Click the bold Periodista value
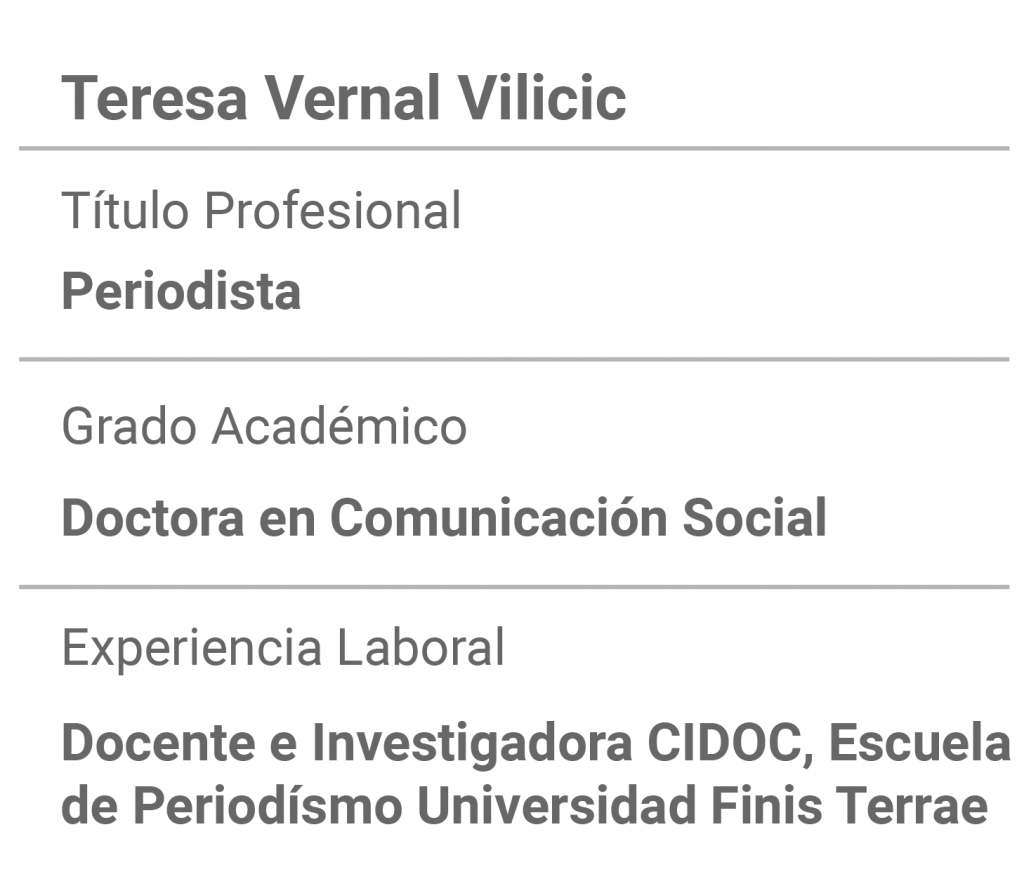Screen dimensions: 1024x893 [181, 291]
